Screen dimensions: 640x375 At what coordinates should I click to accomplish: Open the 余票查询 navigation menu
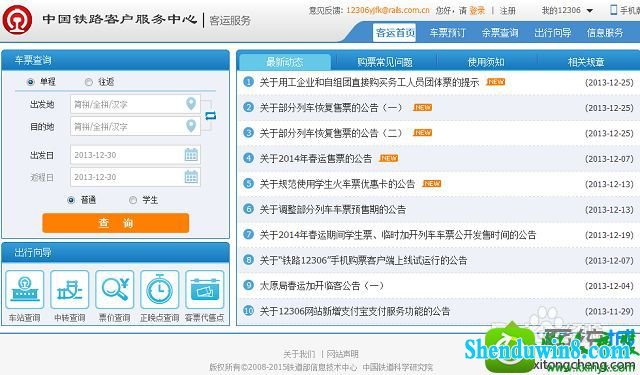tap(500, 33)
